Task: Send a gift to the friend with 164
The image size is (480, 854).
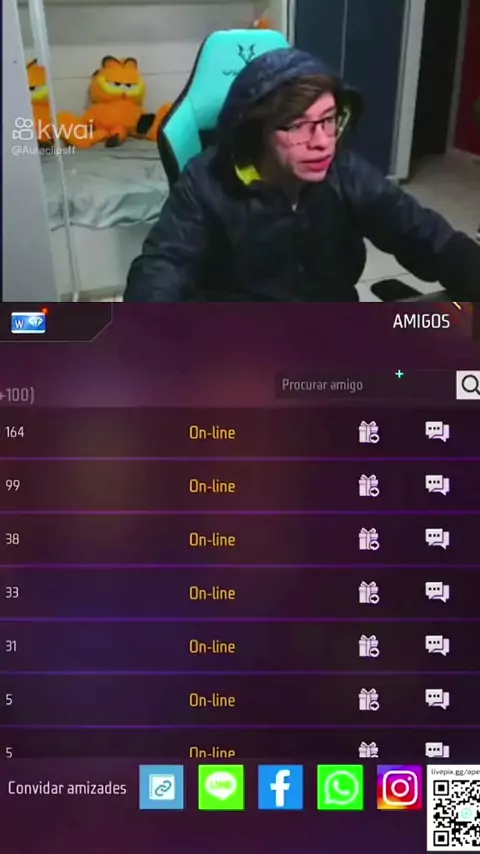Action: [x=368, y=432]
